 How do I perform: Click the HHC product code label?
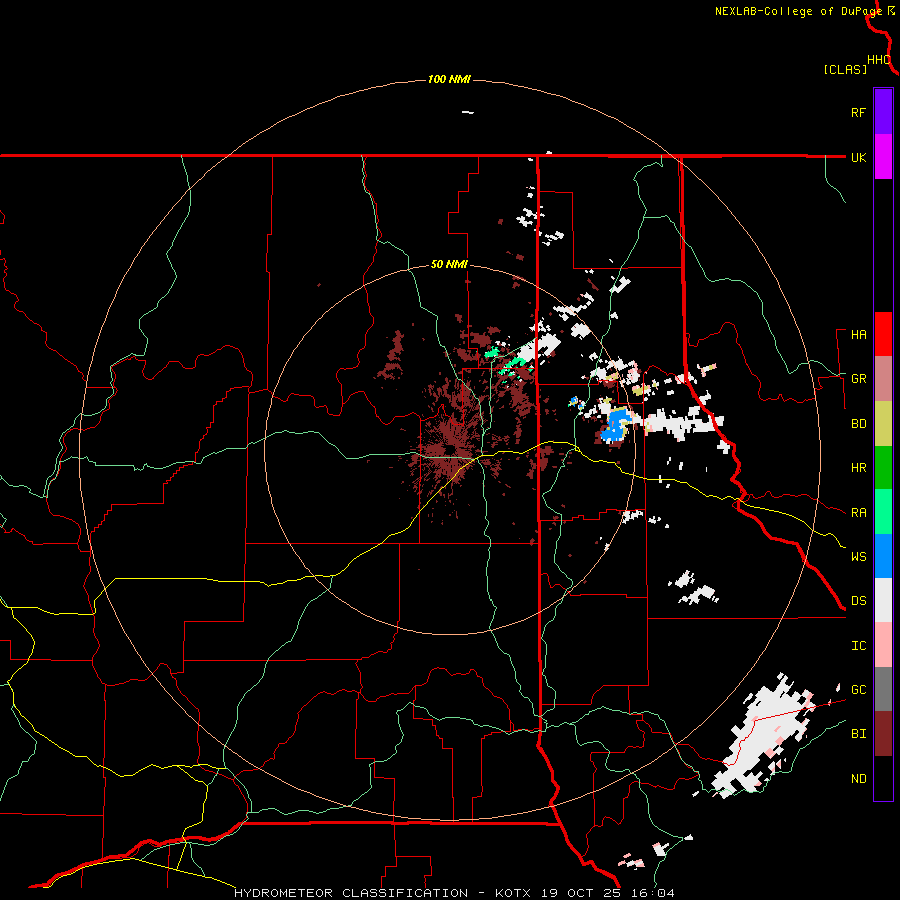(x=879, y=60)
